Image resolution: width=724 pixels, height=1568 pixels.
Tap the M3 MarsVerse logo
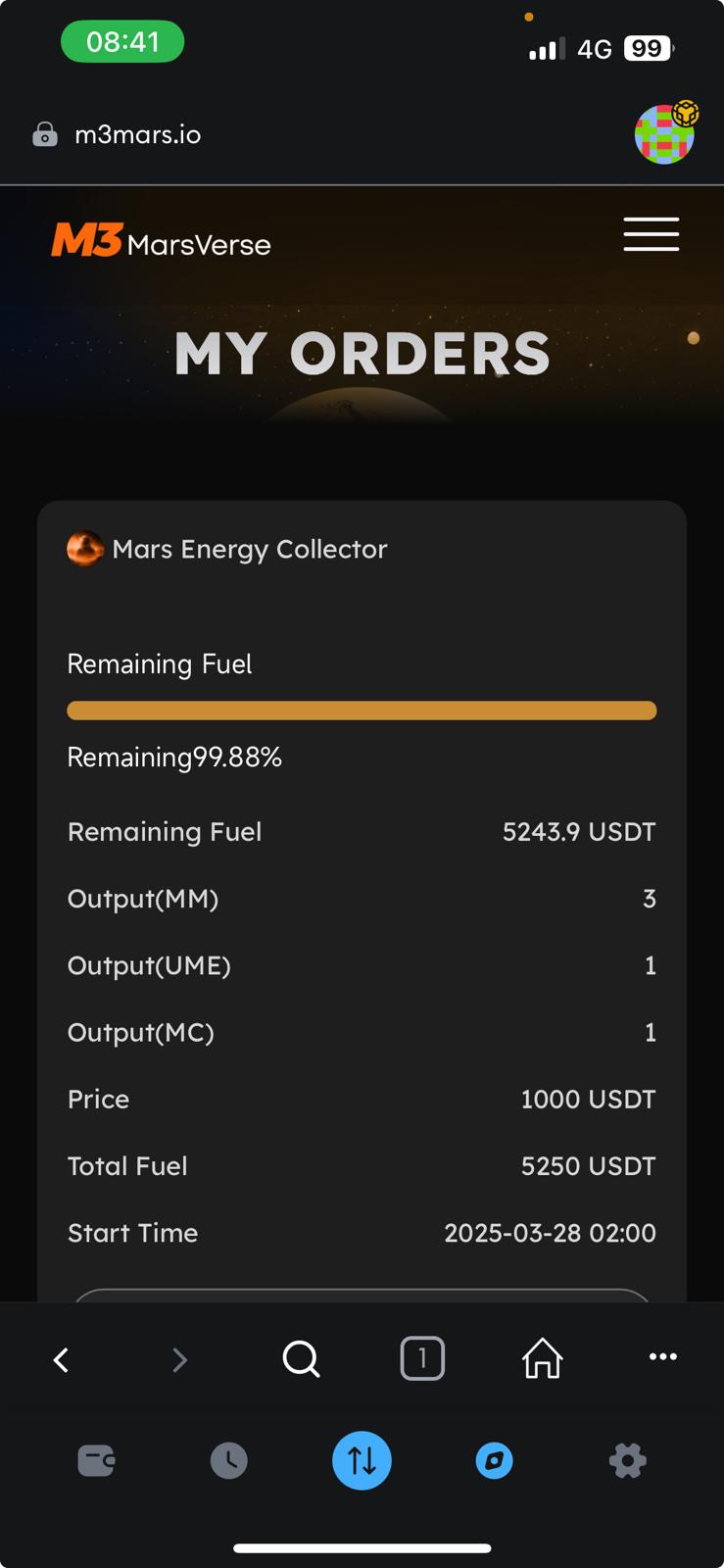162,241
